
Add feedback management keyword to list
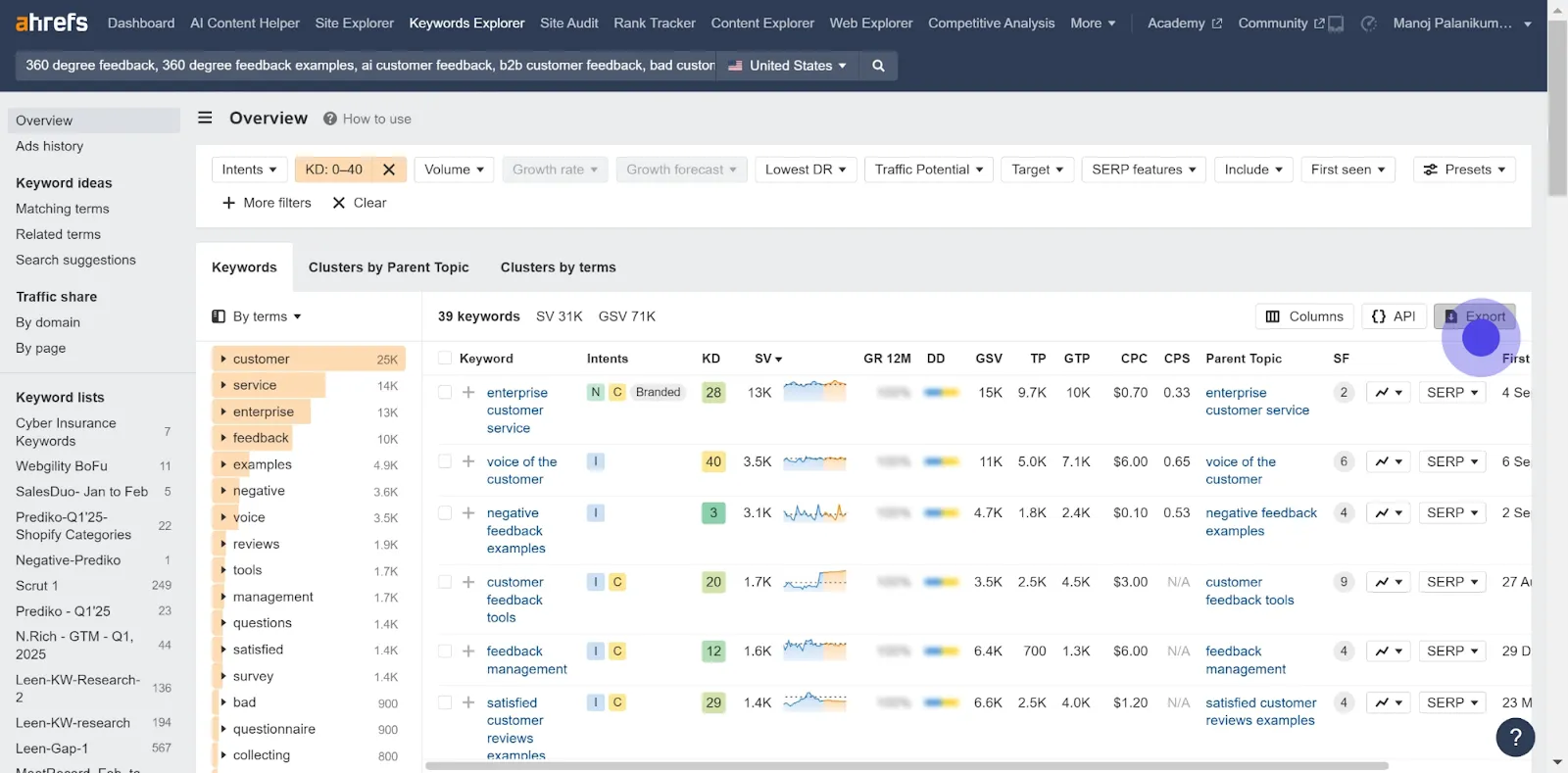pyautogui.click(x=468, y=651)
